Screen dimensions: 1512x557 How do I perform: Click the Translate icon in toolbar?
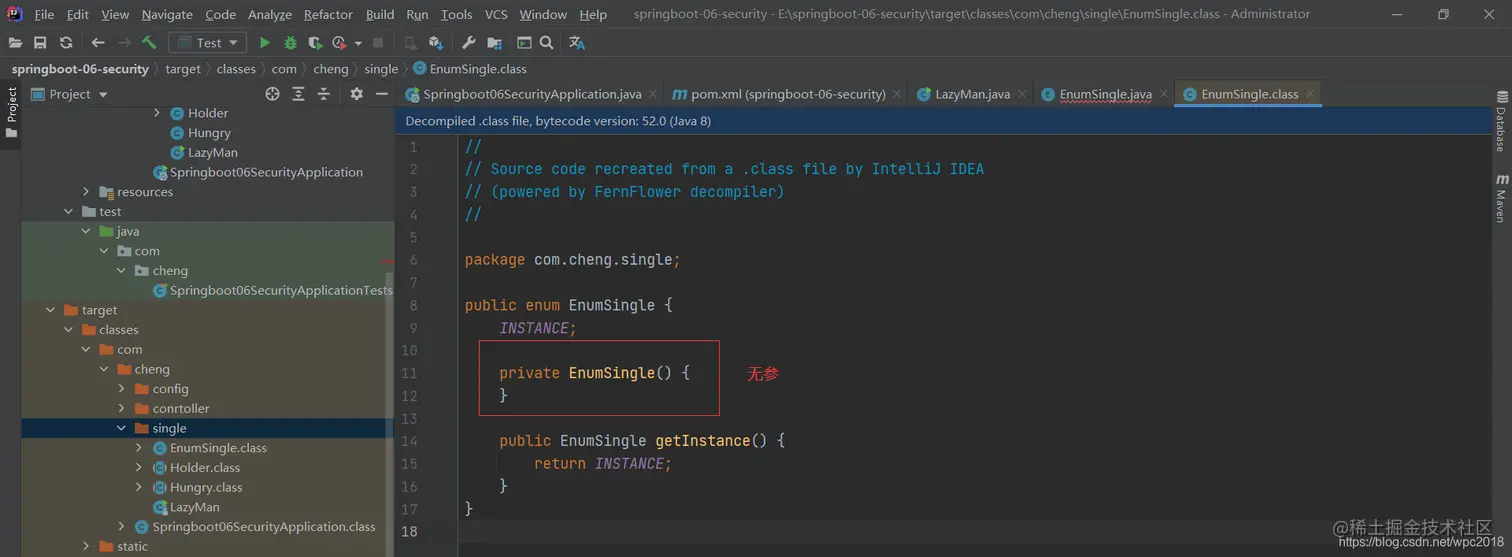coord(577,43)
